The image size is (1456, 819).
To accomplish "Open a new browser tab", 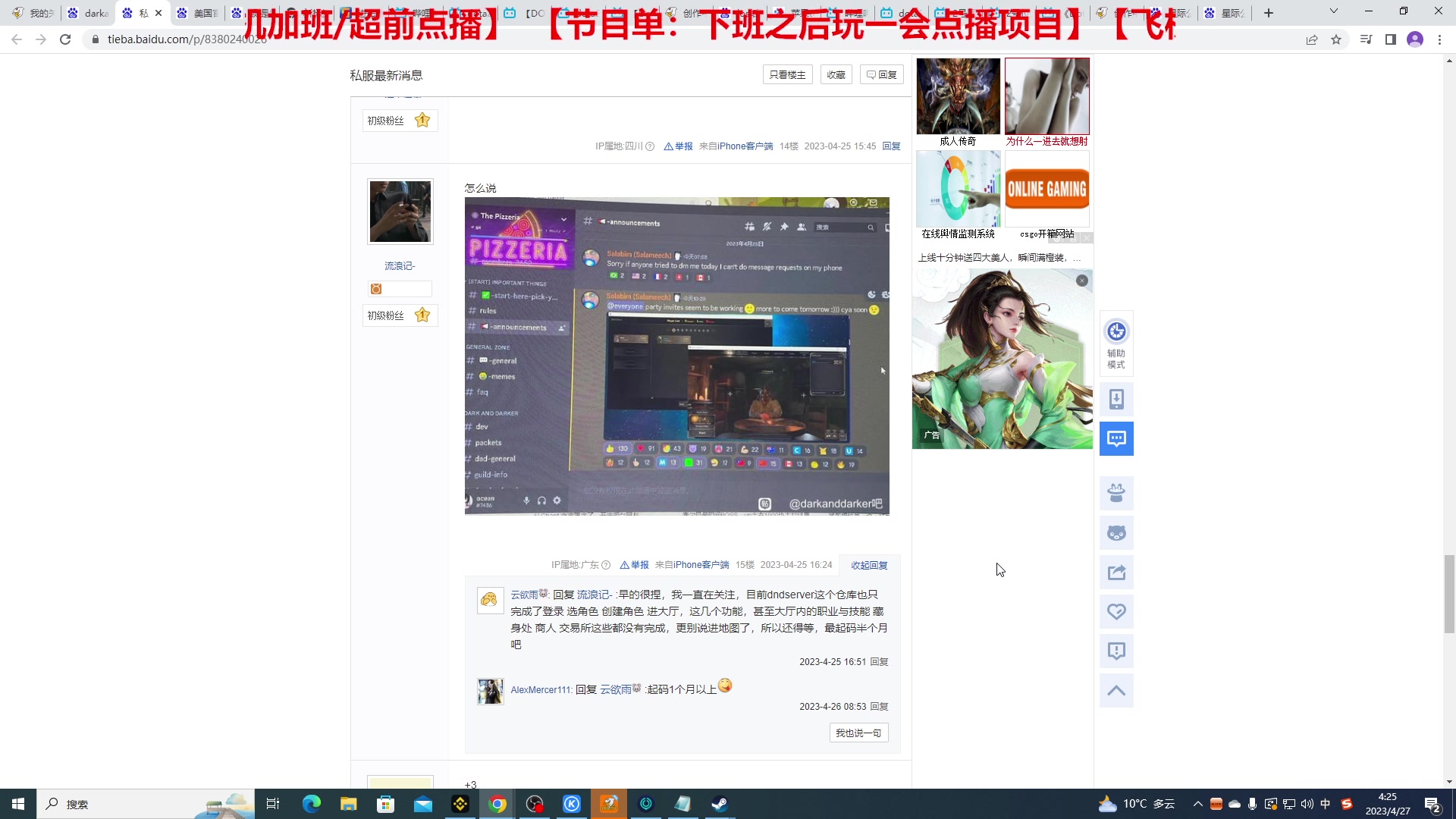I will click(1269, 13).
